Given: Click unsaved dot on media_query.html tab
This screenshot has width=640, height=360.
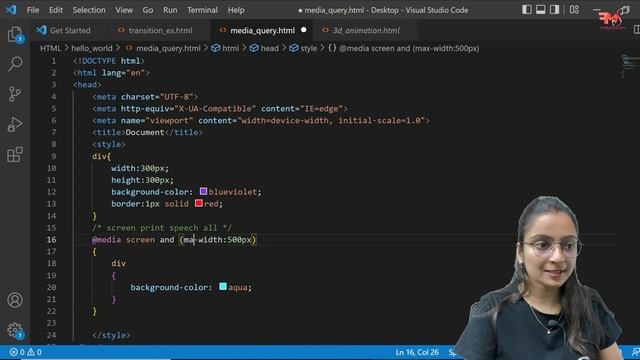Looking at the screenshot, I should pyautogui.click(x=304, y=30).
